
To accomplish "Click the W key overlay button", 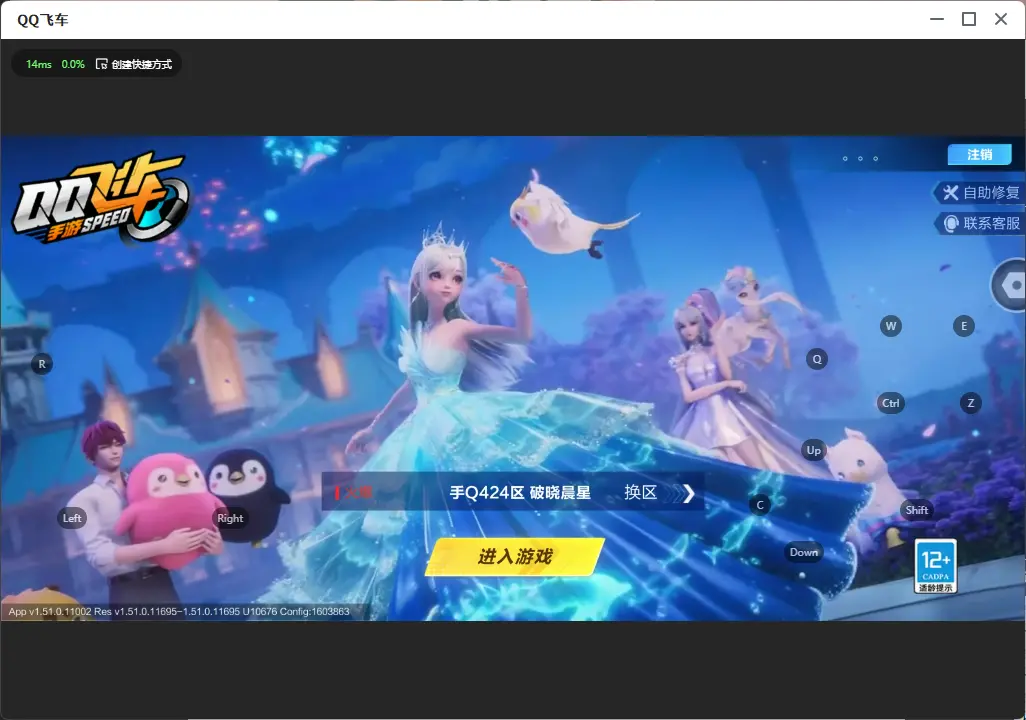I will pyautogui.click(x=891, y=326).
